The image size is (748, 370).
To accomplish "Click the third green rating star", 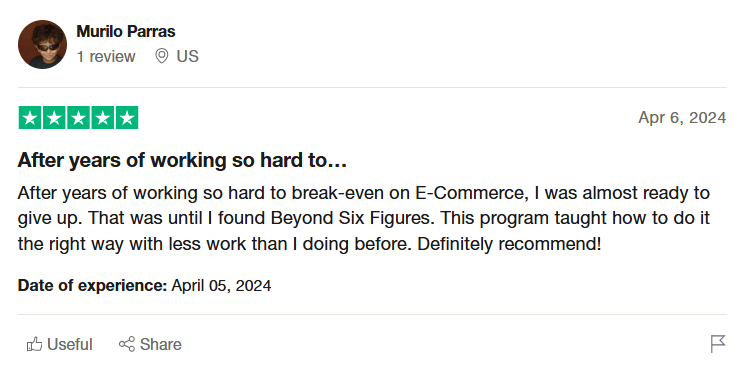I will click(78, 118).
